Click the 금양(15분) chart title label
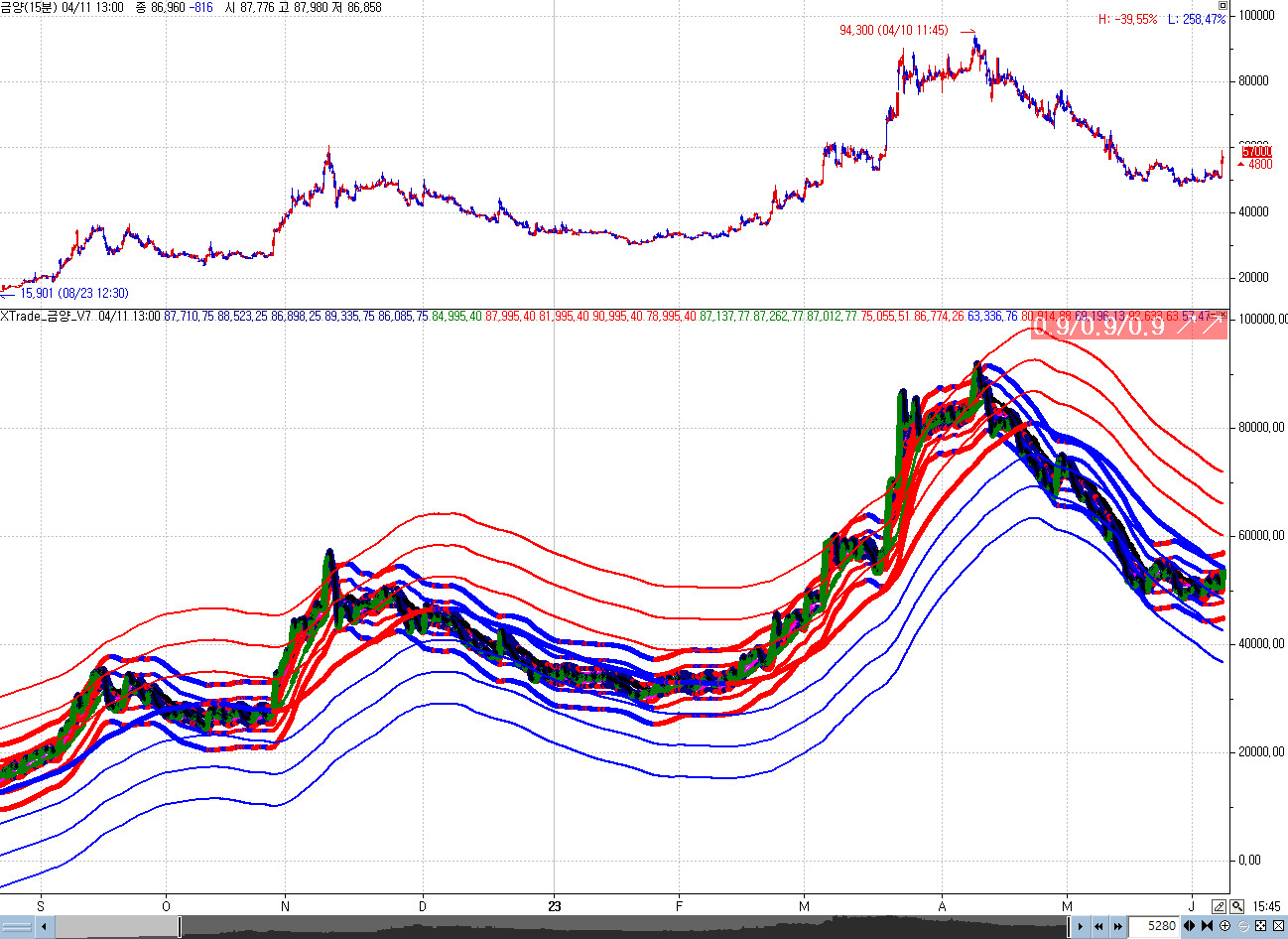The height and width of the screenshot is (939, 1288). pyautogui.click(x=28, y=7)
